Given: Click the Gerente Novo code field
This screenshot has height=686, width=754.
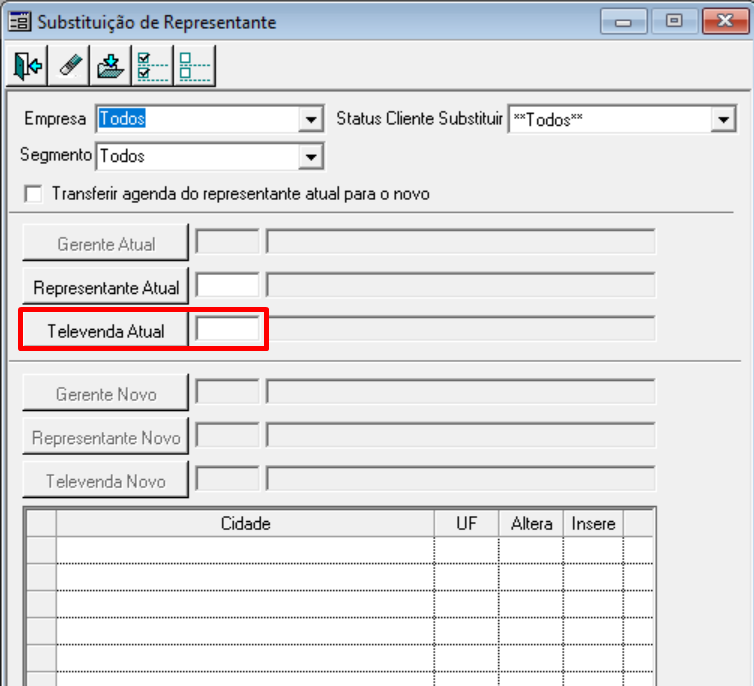Looking at the screenshot, I should (x=227, y=391).
